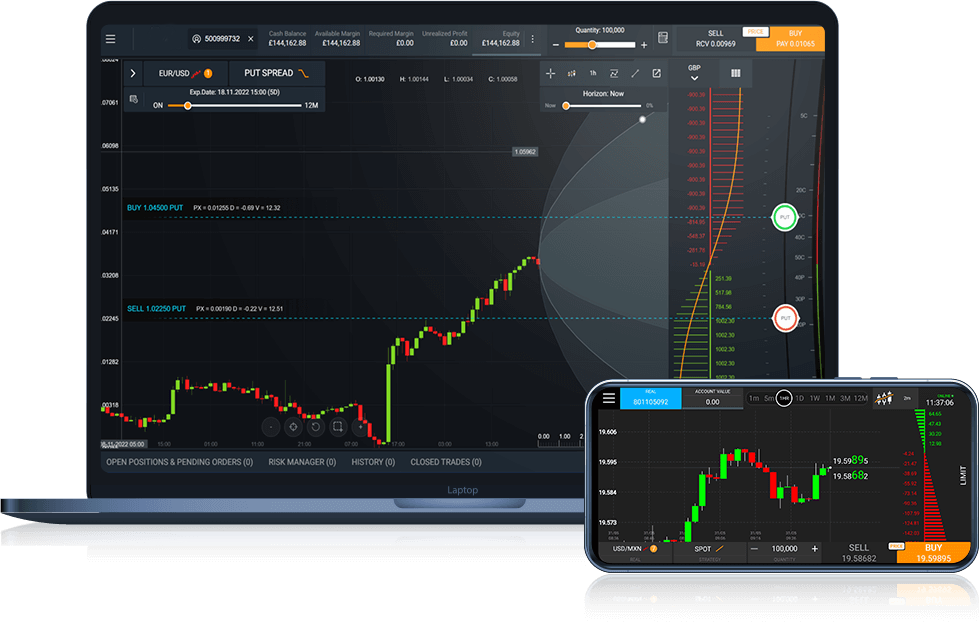Open SPOT strategy selector on phone
The height and width of the screenshot is (627, 979).
[x=709, y=551]
